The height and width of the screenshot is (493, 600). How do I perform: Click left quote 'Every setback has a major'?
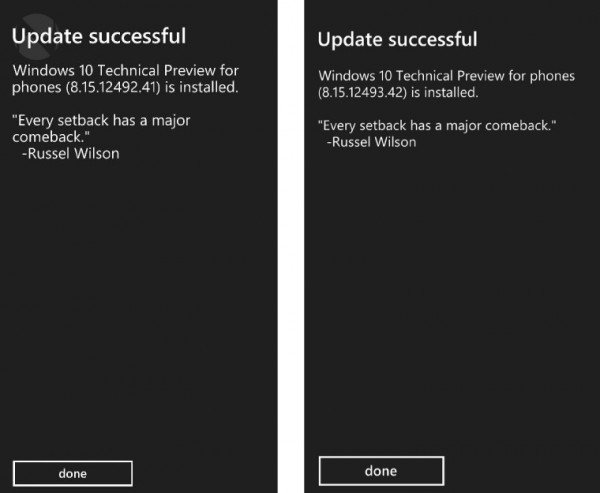[x=101, y=120]
